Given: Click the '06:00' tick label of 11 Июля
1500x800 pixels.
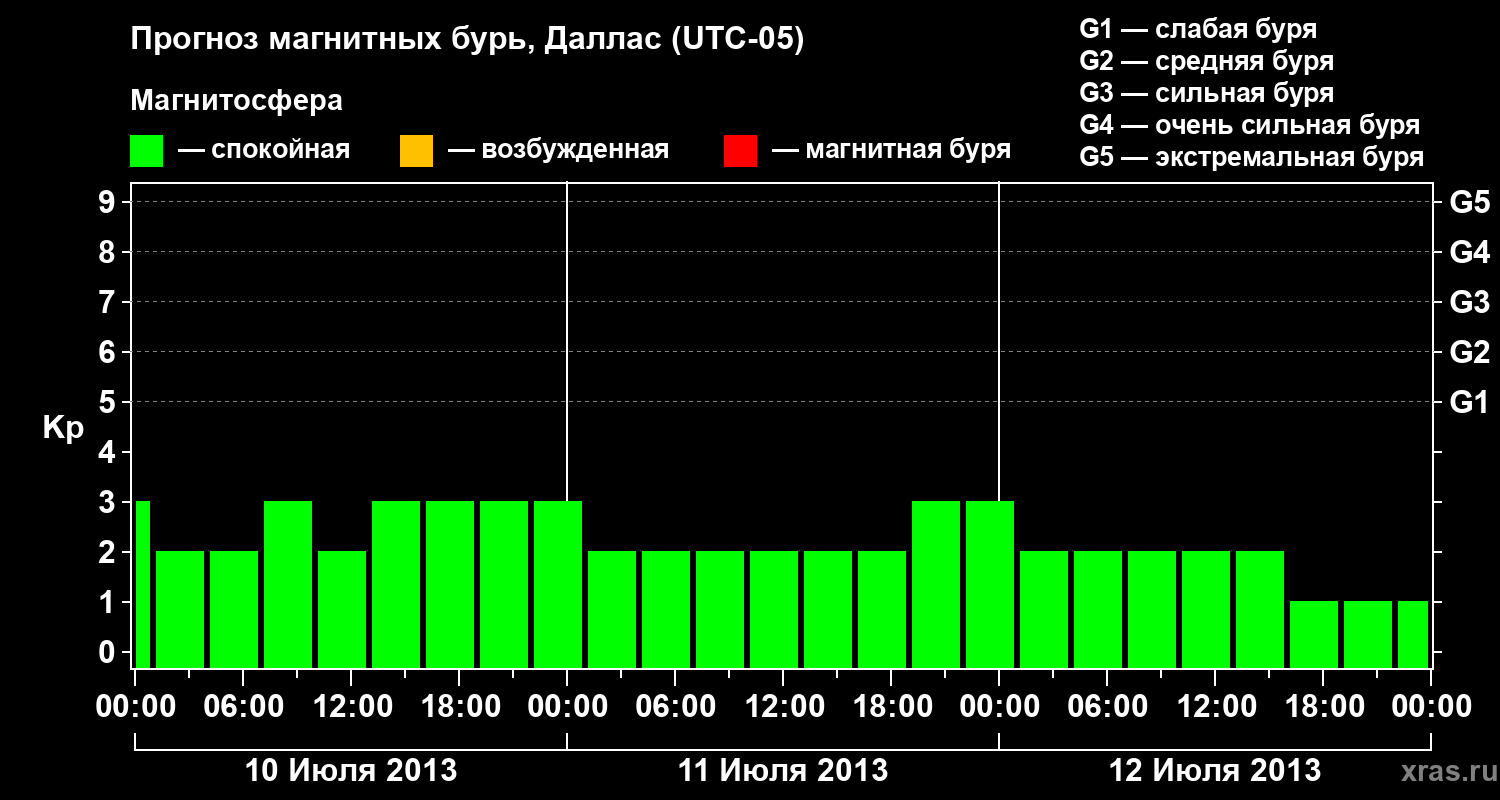Looking at the screenshot, I should point(675,707).
